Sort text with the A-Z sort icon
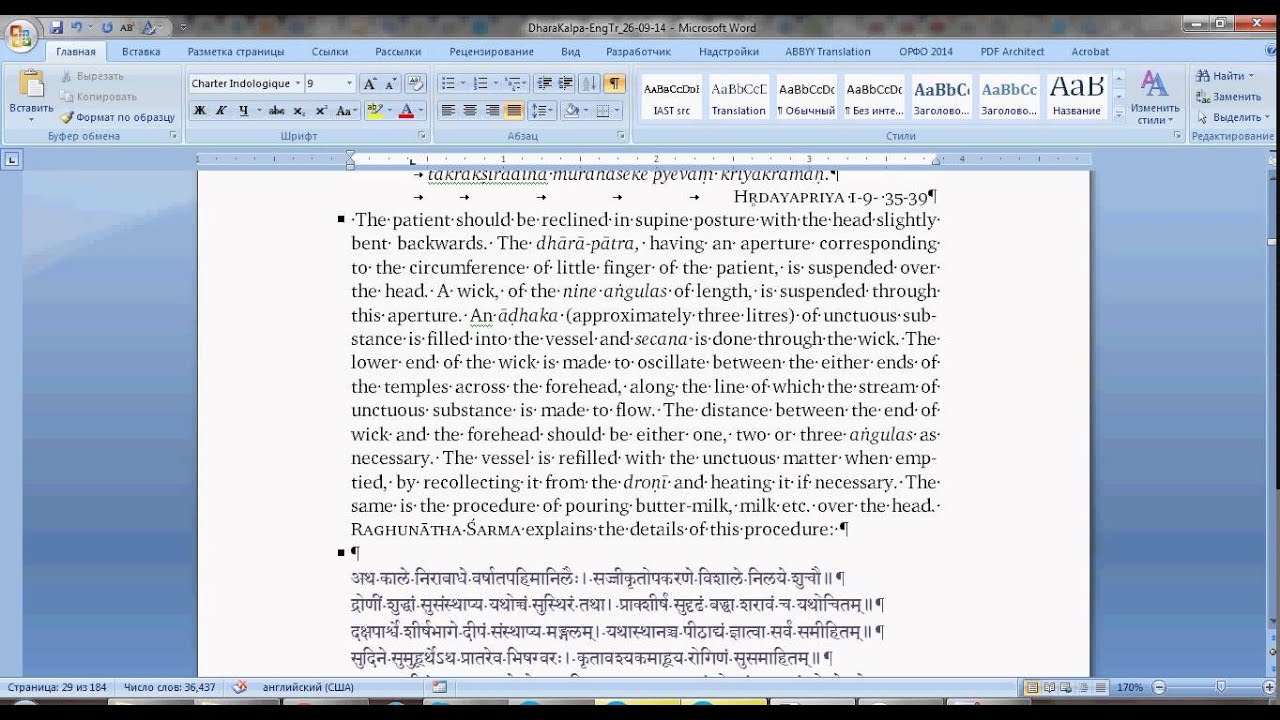The width and height of the screenshot is (1280, 720). 590,84
